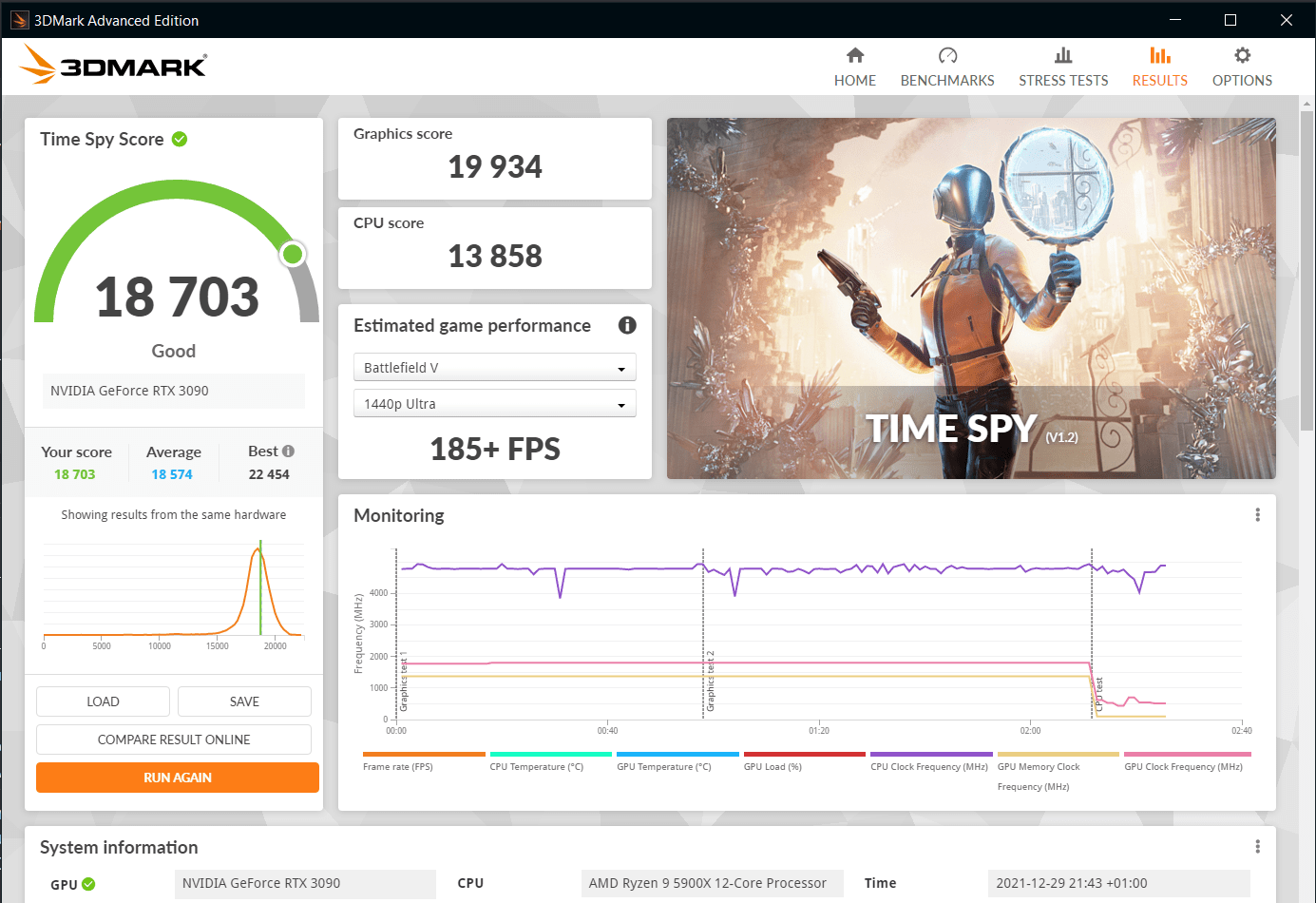Click the Time Spy benchmark artwork image
The image size is (1316, 903).
(x=971, y=298)
